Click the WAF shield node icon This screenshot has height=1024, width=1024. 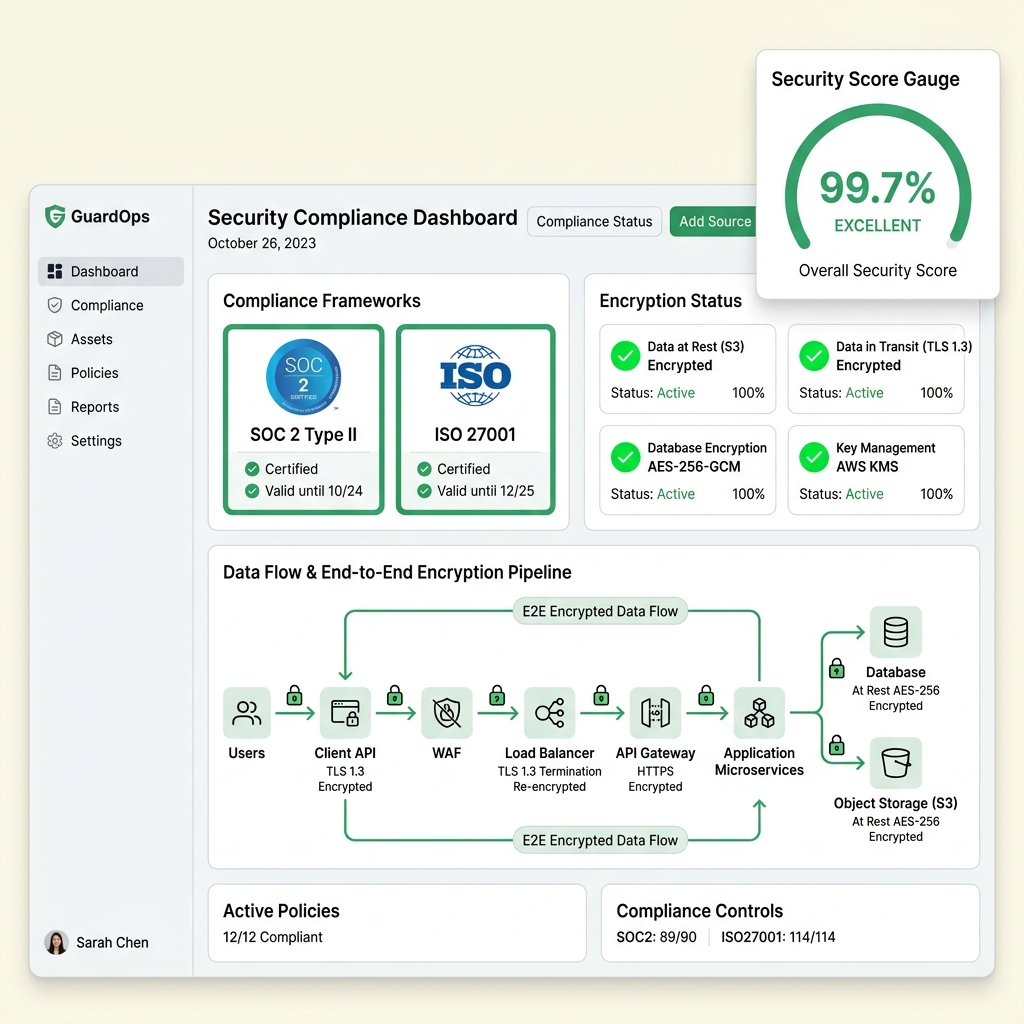coord(447,712)
